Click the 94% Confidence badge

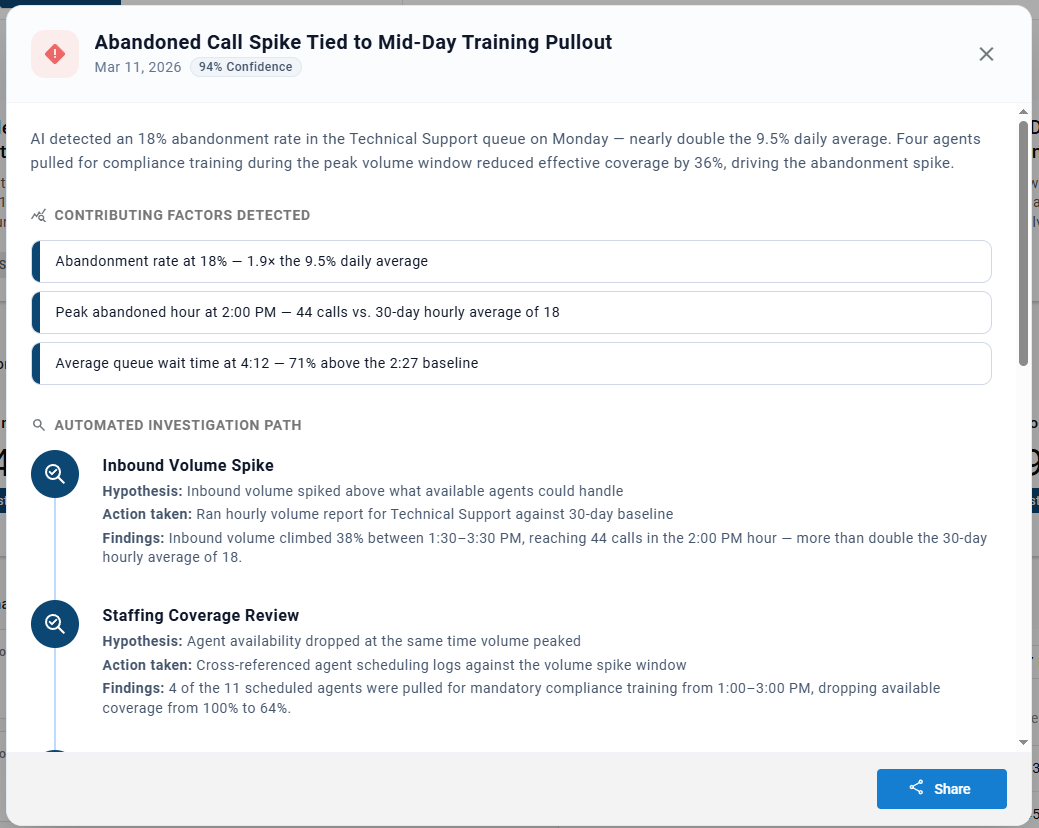click(x=245, y=67)
